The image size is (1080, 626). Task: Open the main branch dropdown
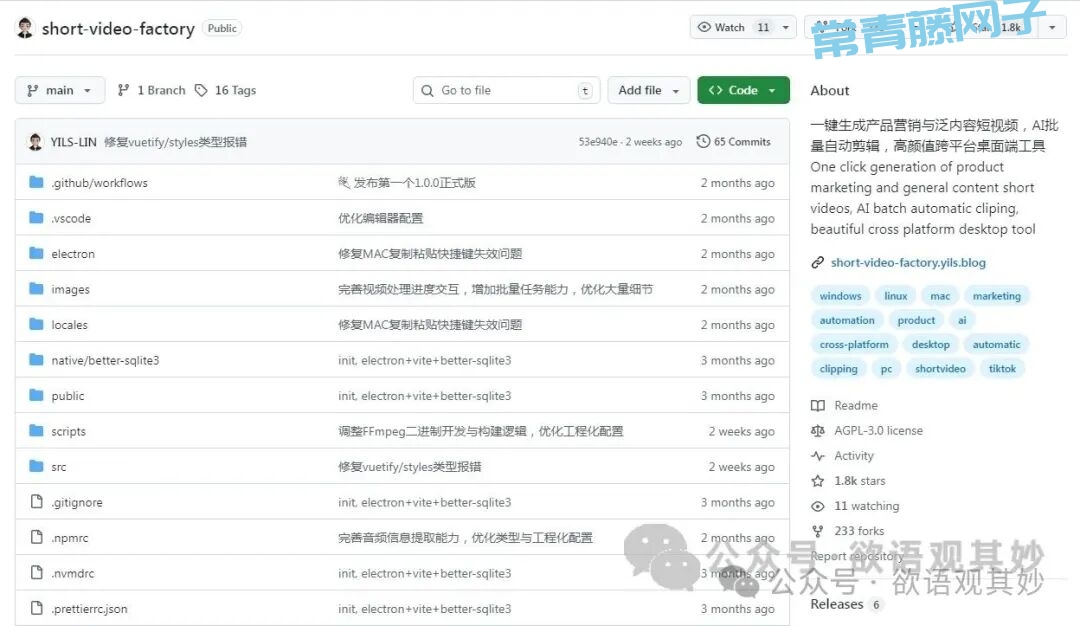click(60, 90)
